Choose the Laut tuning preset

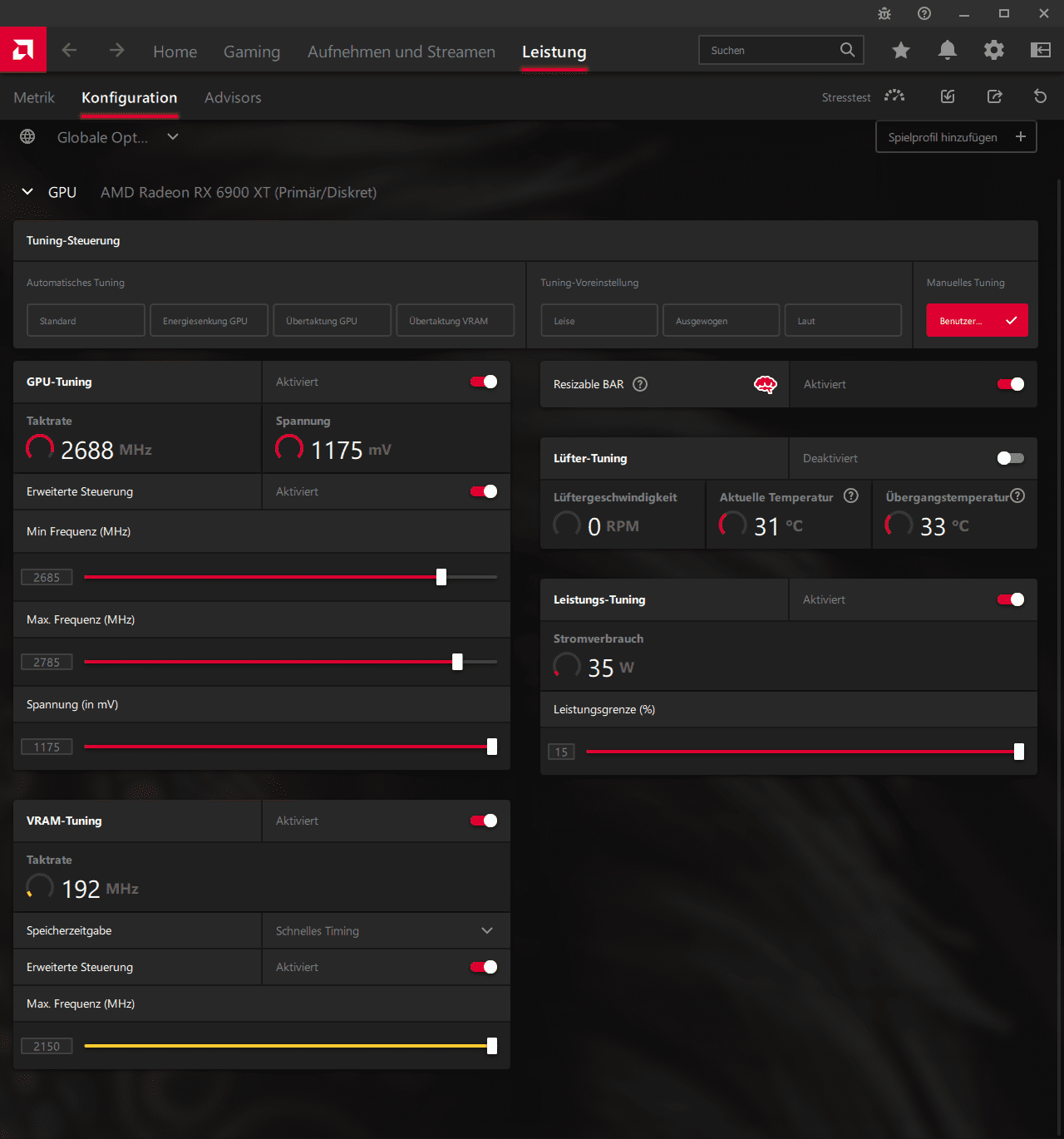tap(843, 320)
